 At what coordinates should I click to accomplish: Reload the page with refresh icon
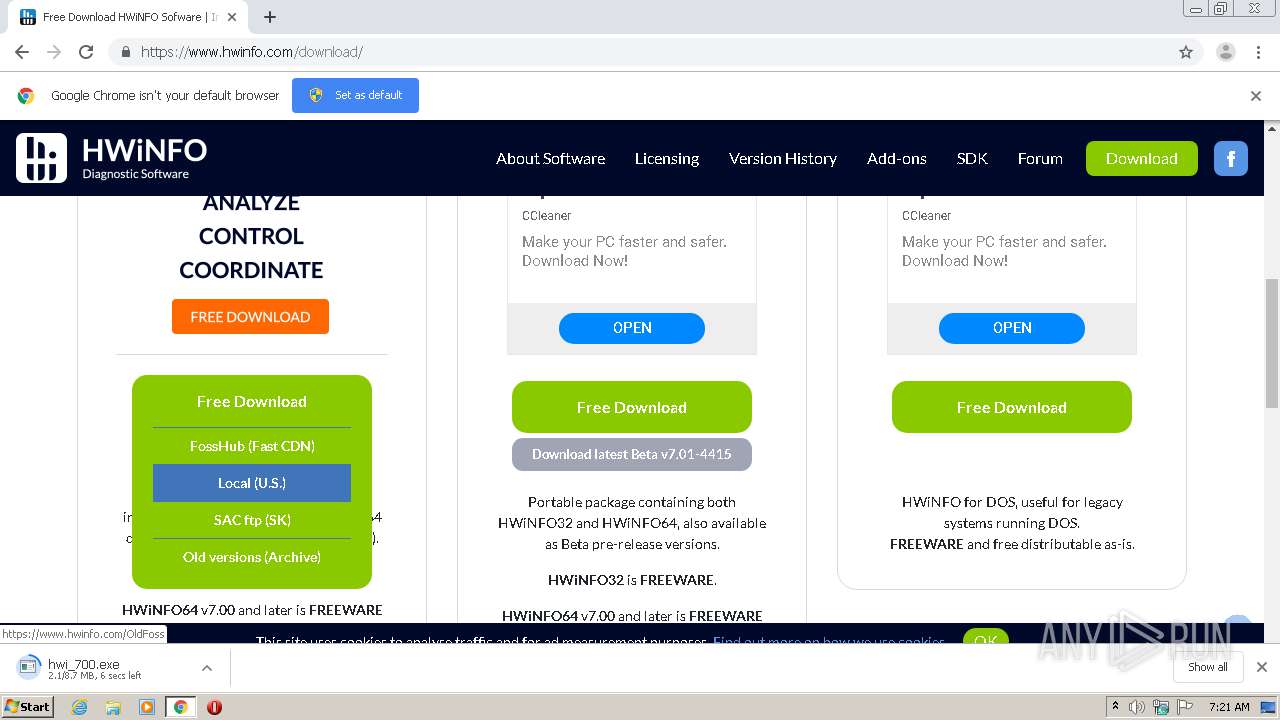(x=86, y=52)
